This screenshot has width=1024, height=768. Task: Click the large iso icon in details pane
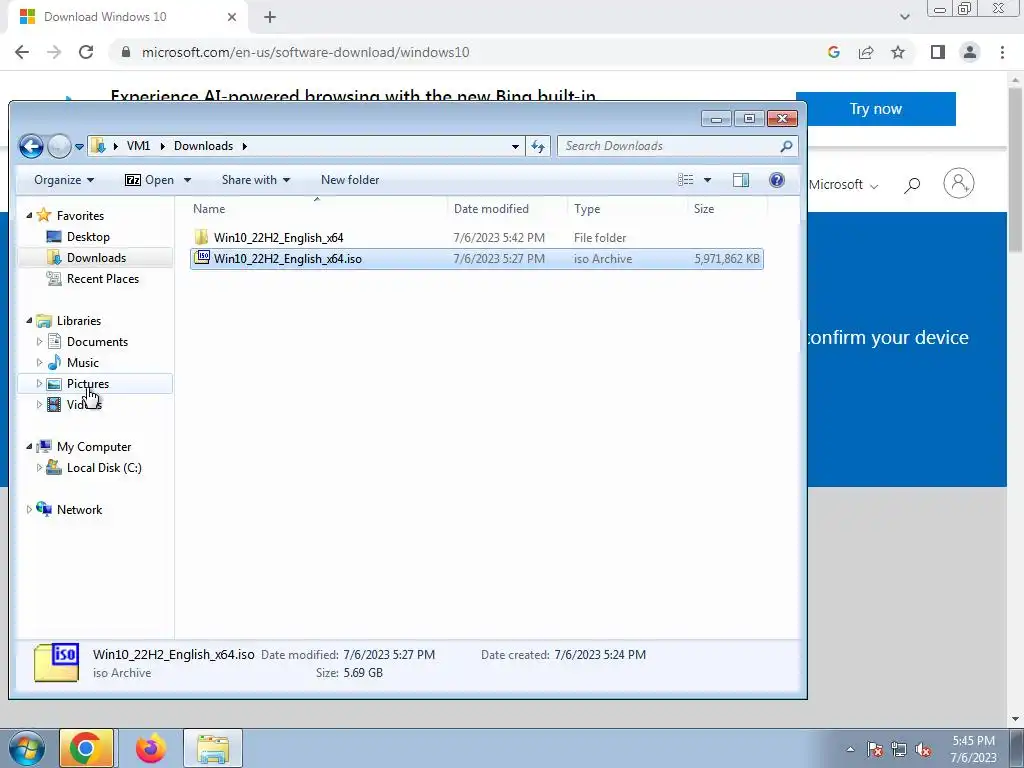coord(56,662)
